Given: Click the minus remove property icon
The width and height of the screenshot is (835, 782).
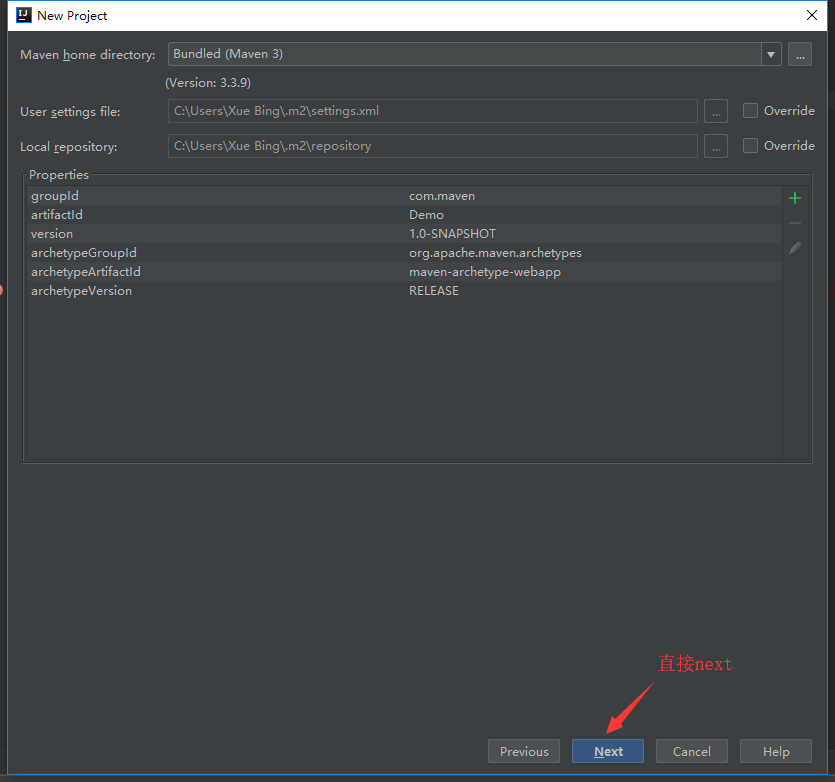Looking at the screenshot, I should (795, 223).
